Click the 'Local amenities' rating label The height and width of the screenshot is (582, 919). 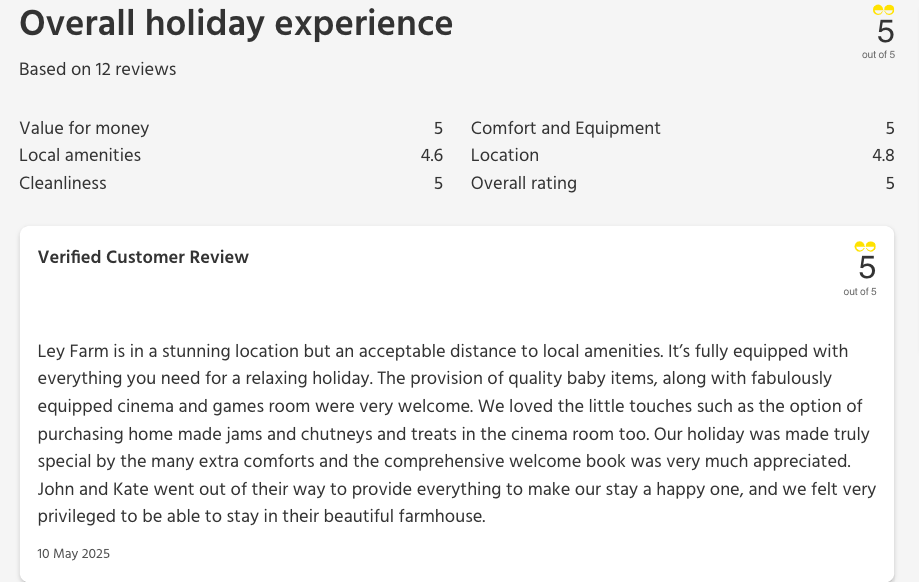pos(80,155)
